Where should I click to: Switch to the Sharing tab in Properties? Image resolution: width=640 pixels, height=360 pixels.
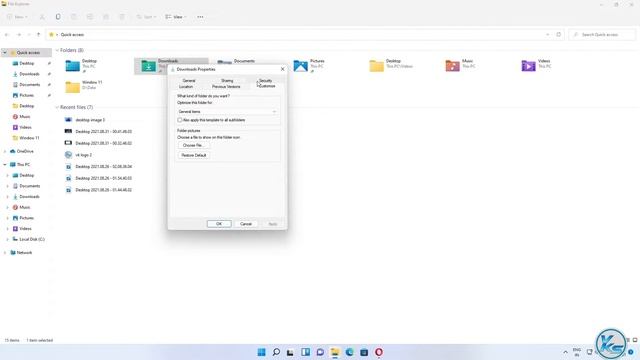[227, 81]
